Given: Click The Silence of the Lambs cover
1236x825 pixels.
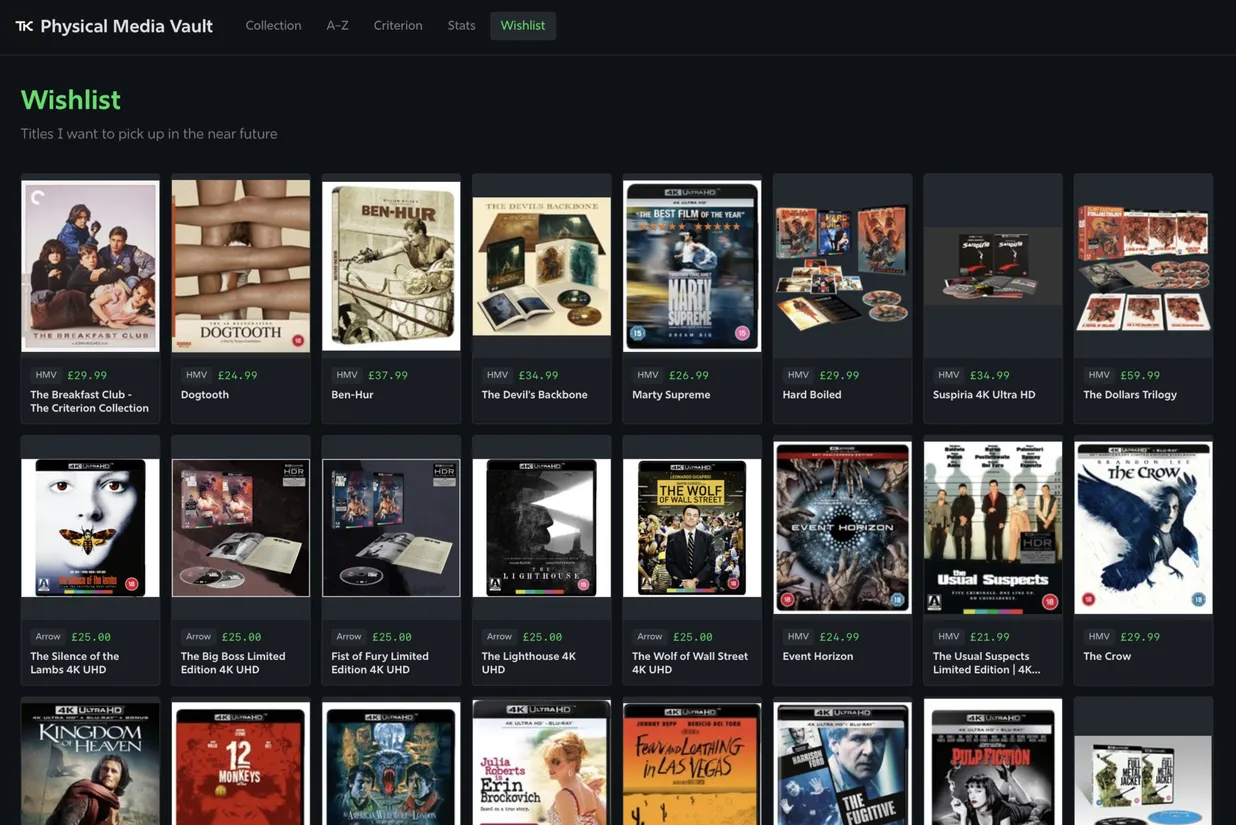Looking at the screenshot, I should (90, 528).
